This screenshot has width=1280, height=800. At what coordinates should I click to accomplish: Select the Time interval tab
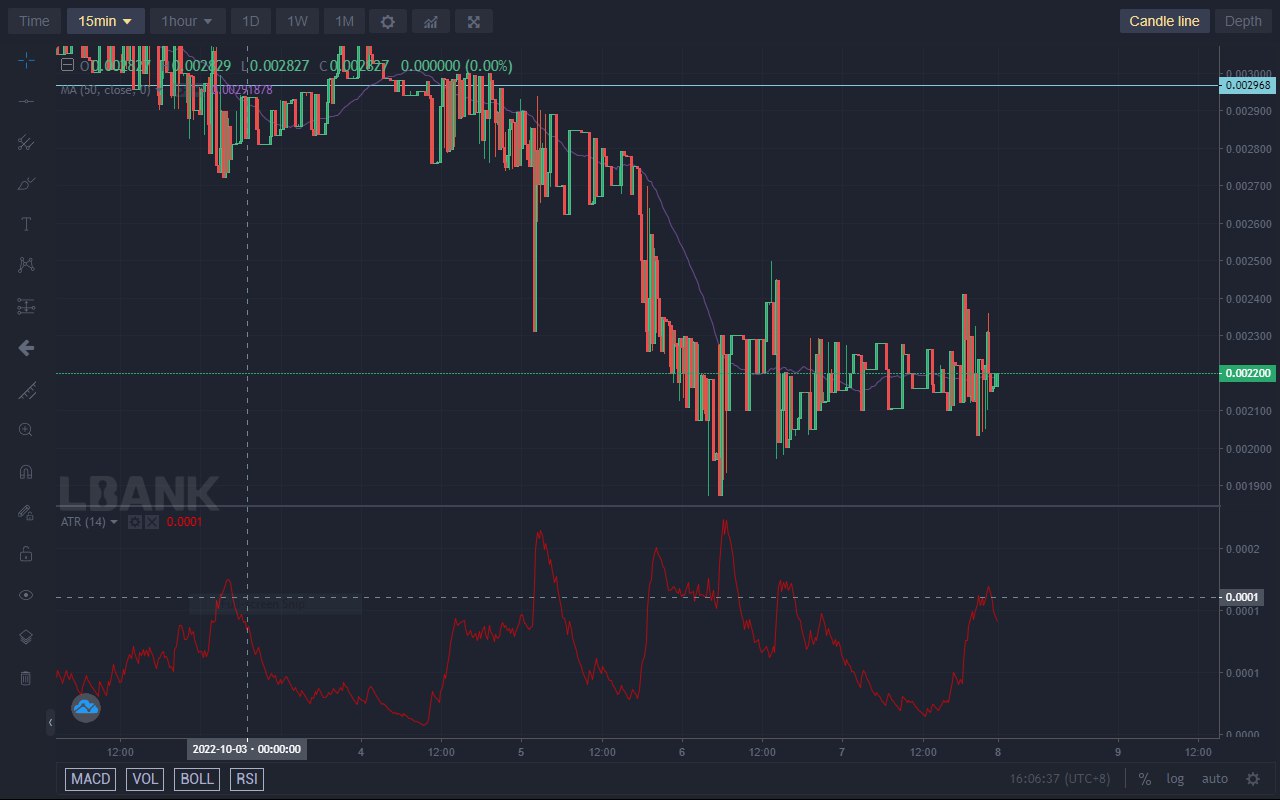pos(34,21)
